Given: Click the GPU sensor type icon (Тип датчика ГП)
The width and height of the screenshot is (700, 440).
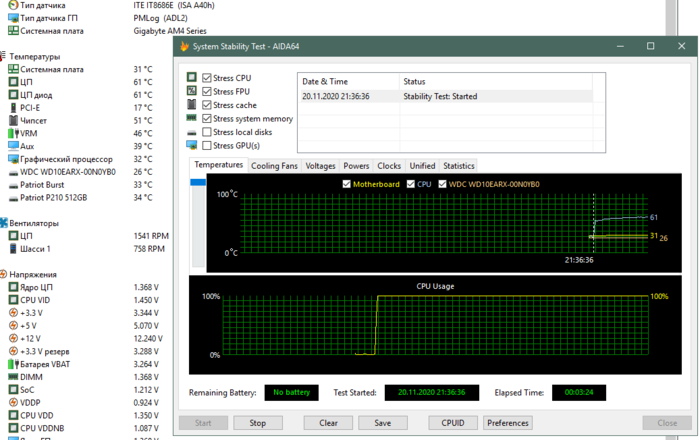Looking at the screenshot, I should pyautogui.click(x=13, y=18).
